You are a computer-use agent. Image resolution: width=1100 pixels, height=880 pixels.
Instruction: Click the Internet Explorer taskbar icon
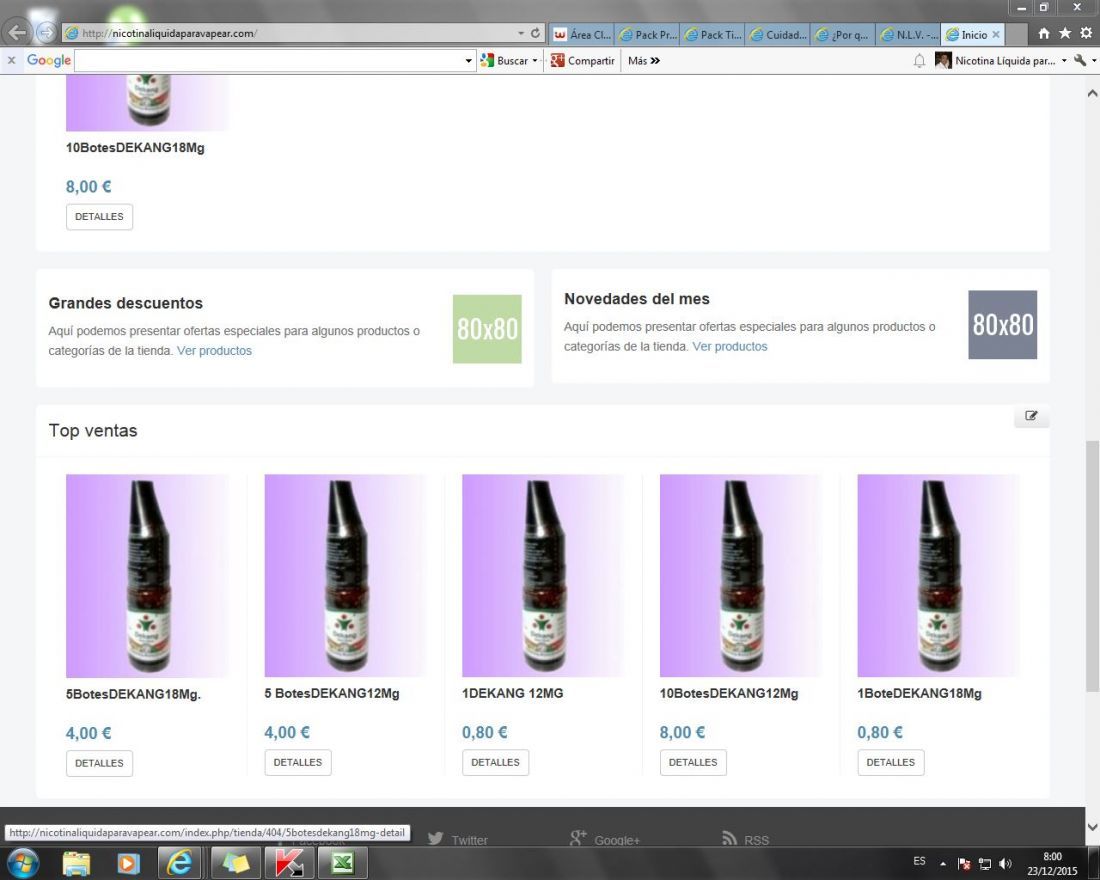[x=180, y=863]
